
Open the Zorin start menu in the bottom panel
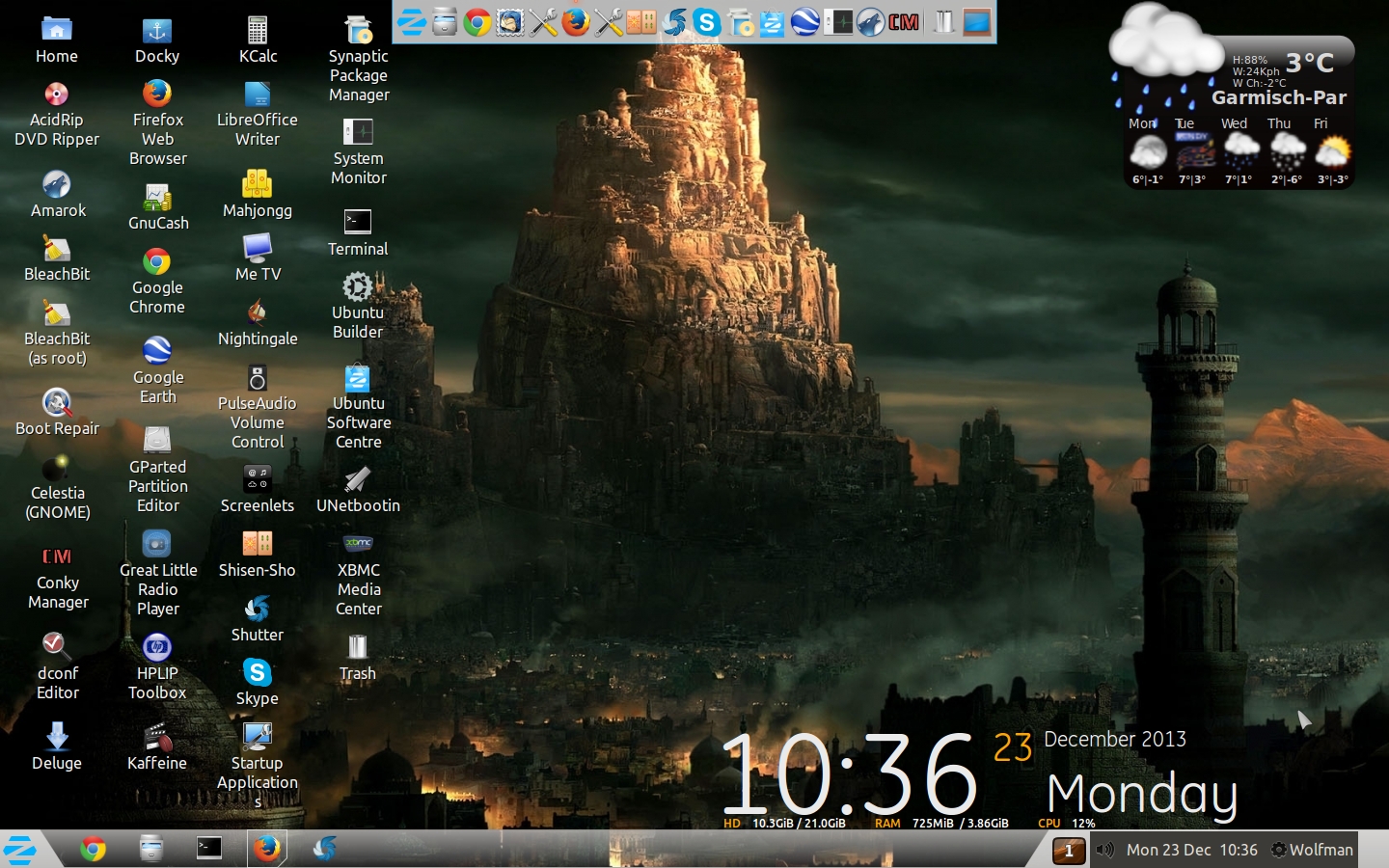coord(20,850)
